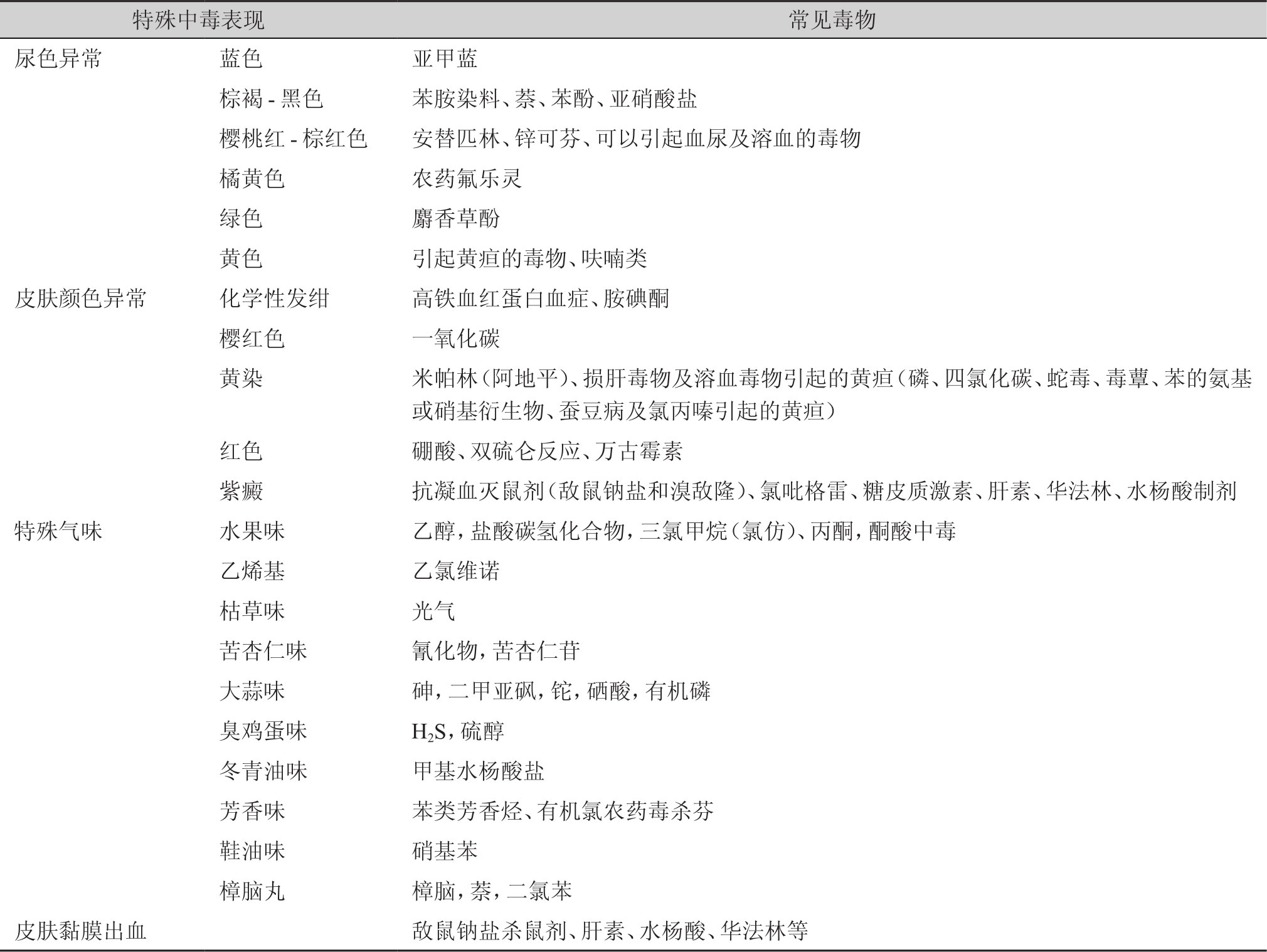Select the text 引起黄疸的毒物、呋喃类
The image size is (1267, 952).
[x=529, y=258]
